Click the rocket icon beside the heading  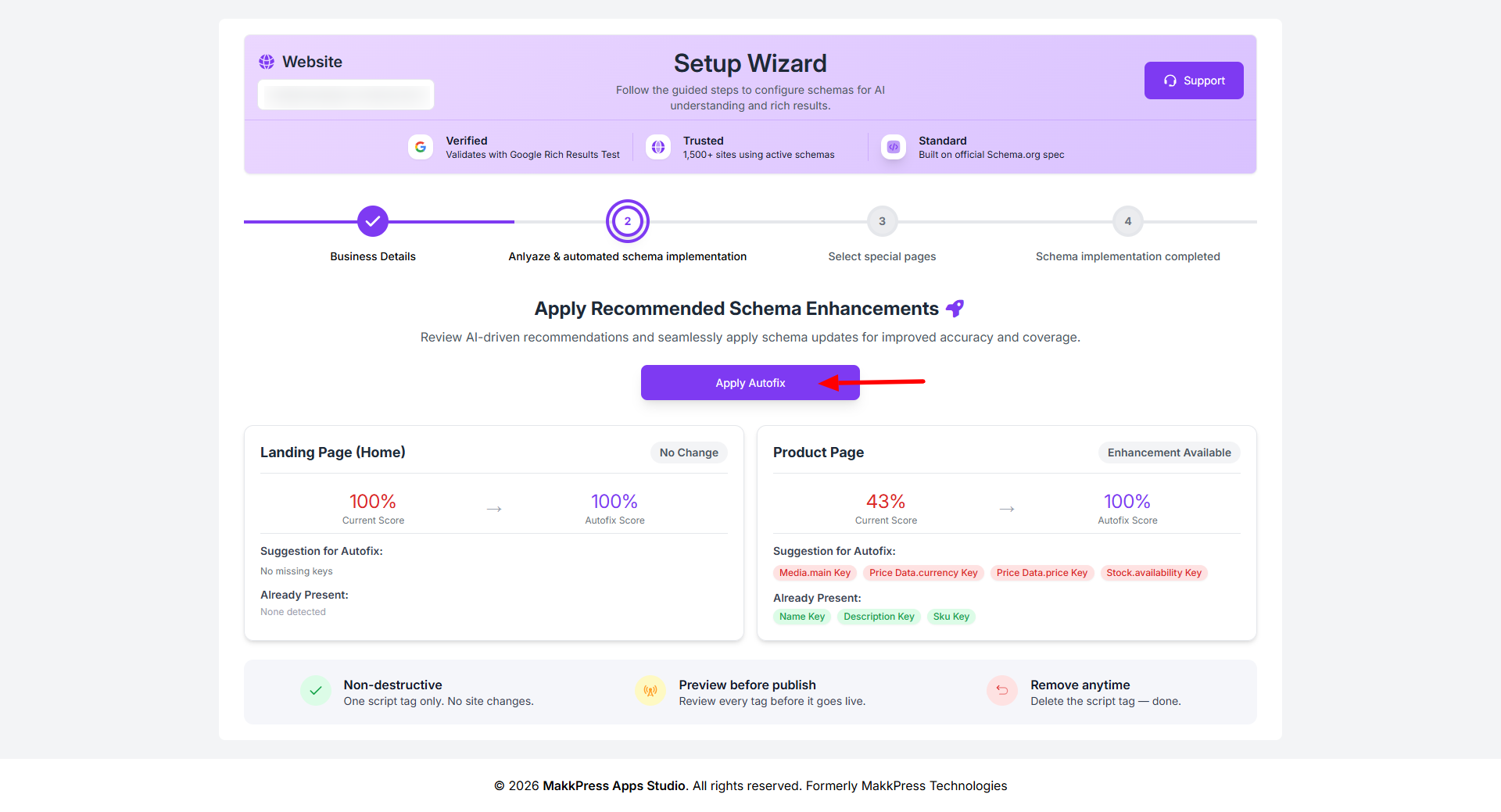click(955, 309)
